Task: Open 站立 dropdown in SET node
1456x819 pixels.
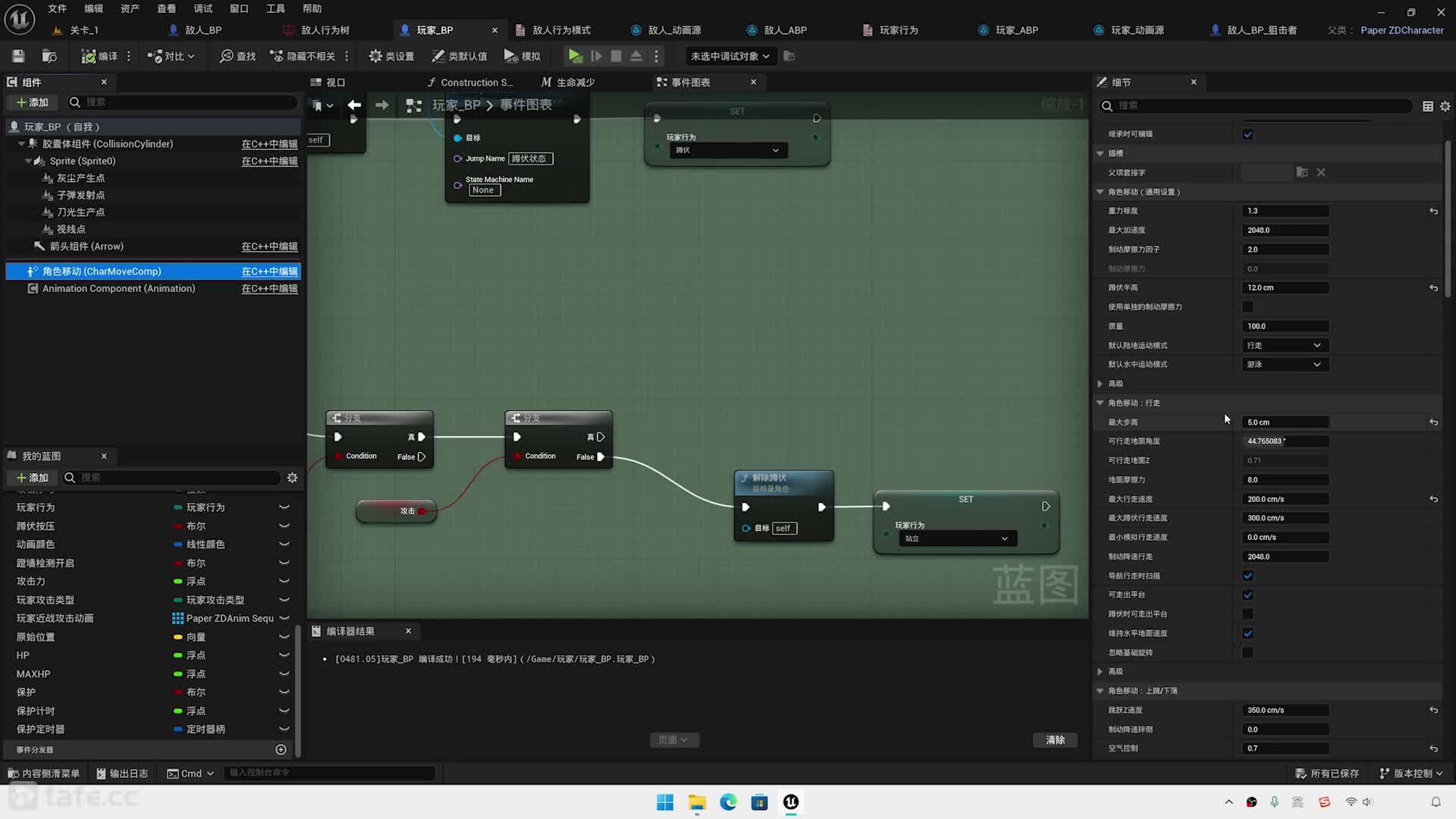Action: coord(957,538)
